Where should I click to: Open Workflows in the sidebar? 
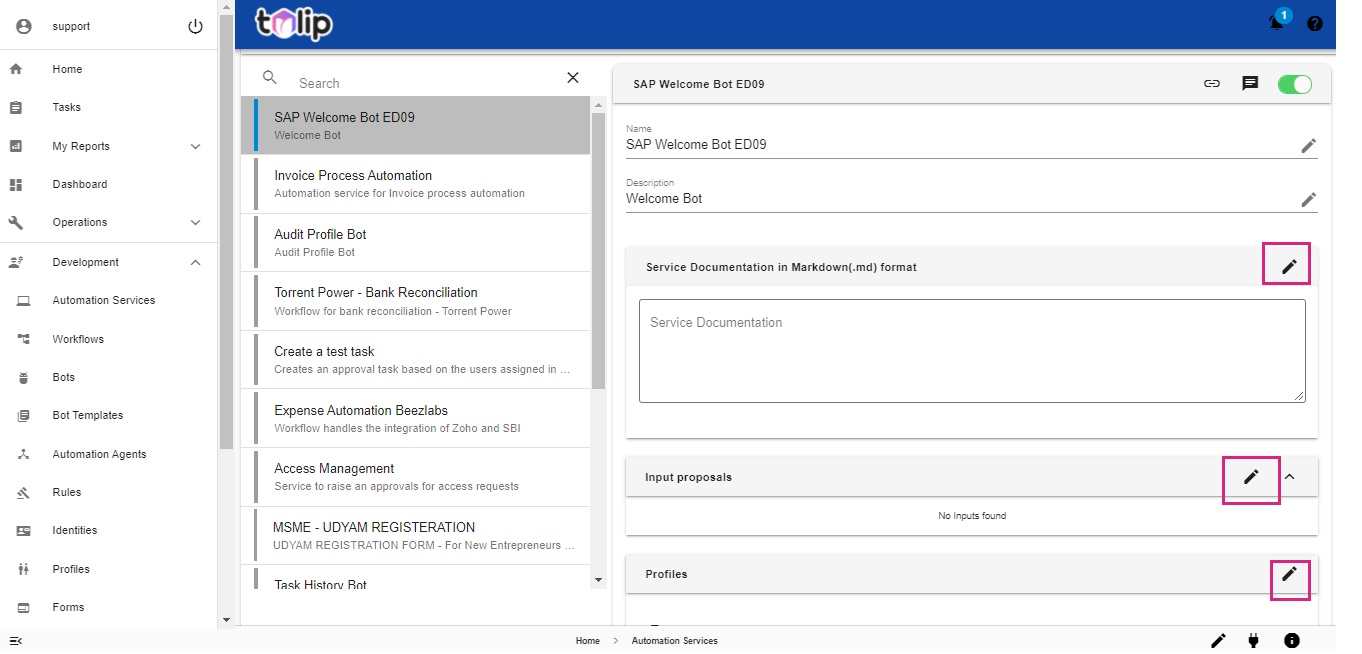[78, 339]
